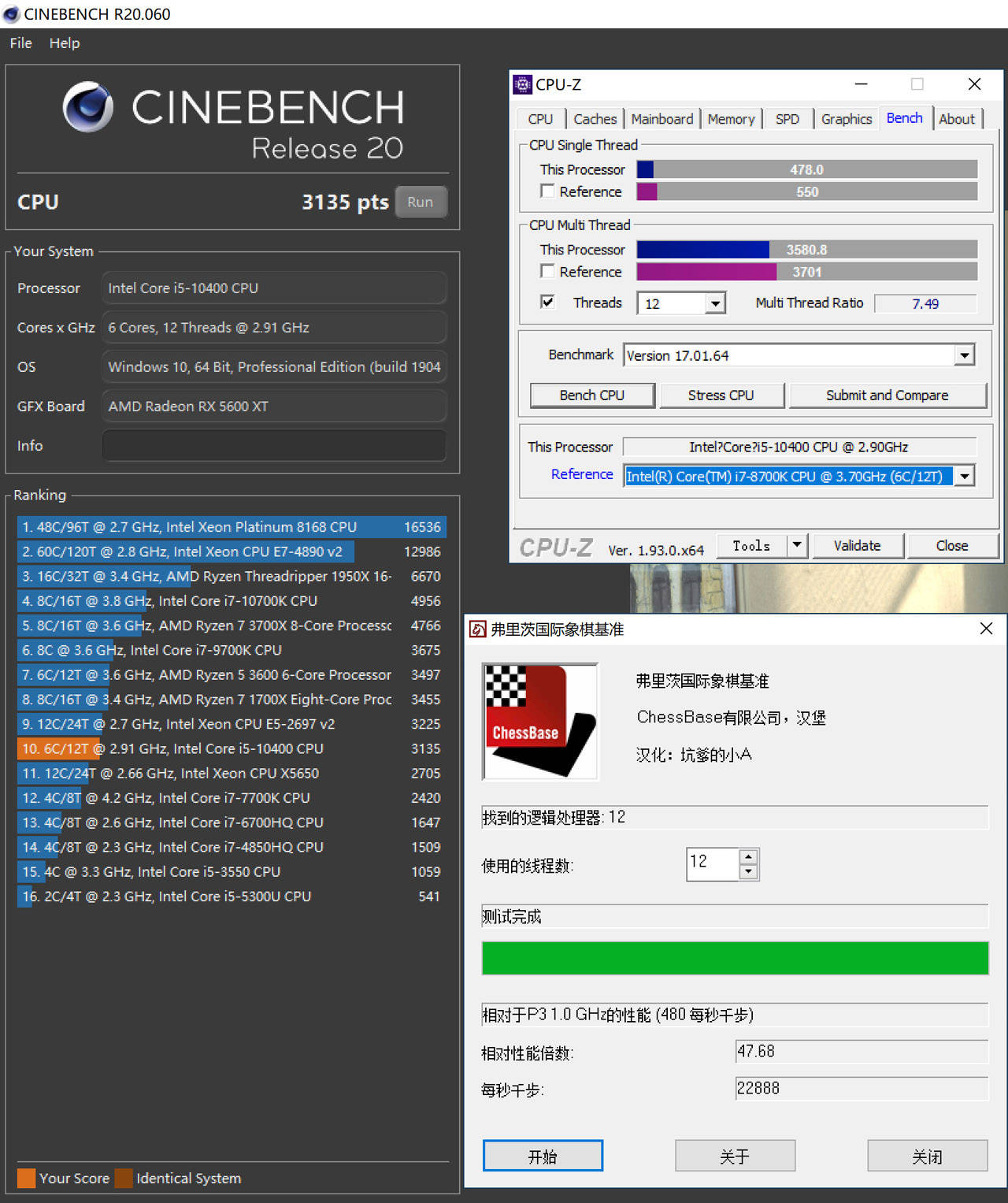The height and width of the screenshot is (1203, 1008).
Task: Click the Bench CPU button
Action: [x=592, y=395]
